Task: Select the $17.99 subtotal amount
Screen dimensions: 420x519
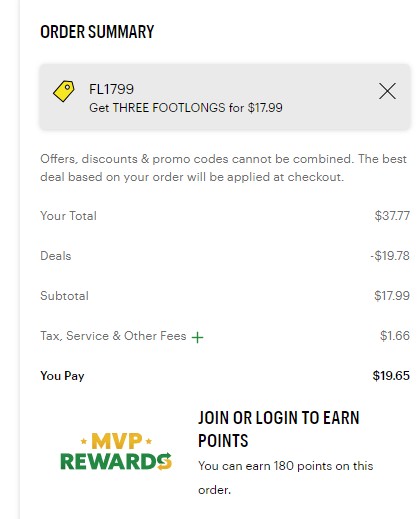Action: (x=392, y=296)
